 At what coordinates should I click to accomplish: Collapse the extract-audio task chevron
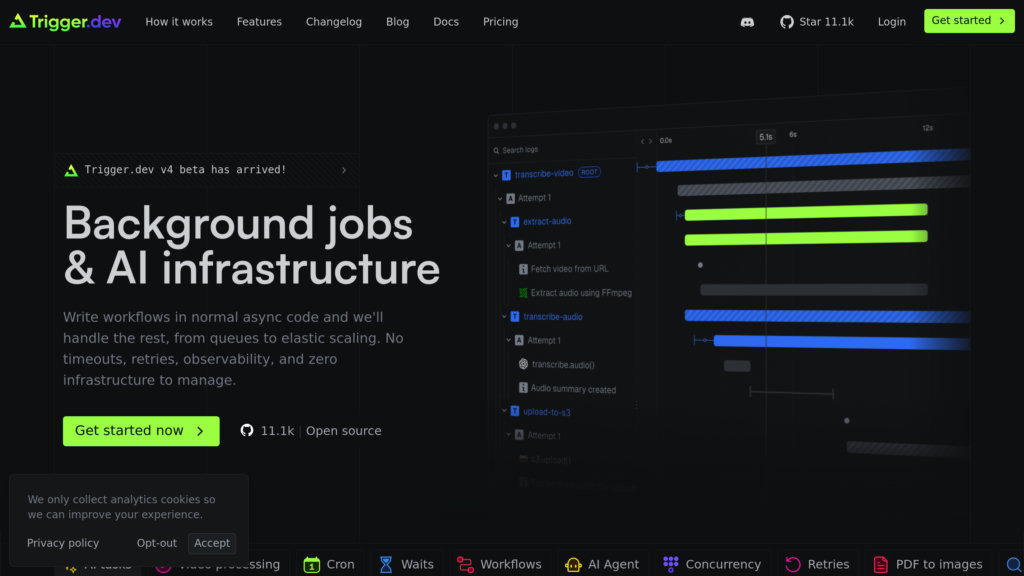pos(503,222)
